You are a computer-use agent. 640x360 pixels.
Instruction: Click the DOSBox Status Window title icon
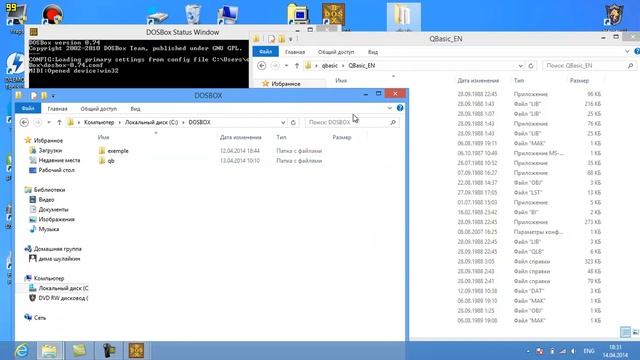34,32
